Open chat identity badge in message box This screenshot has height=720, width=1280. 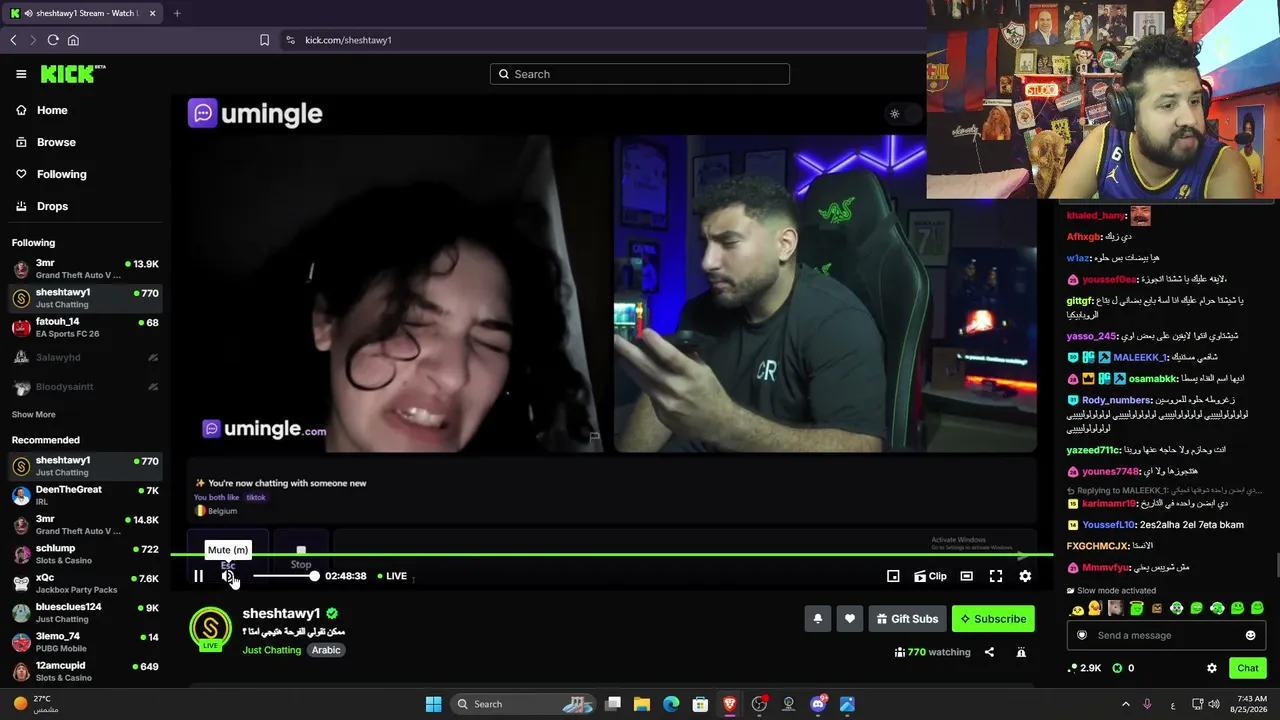tap(1081, 635)
